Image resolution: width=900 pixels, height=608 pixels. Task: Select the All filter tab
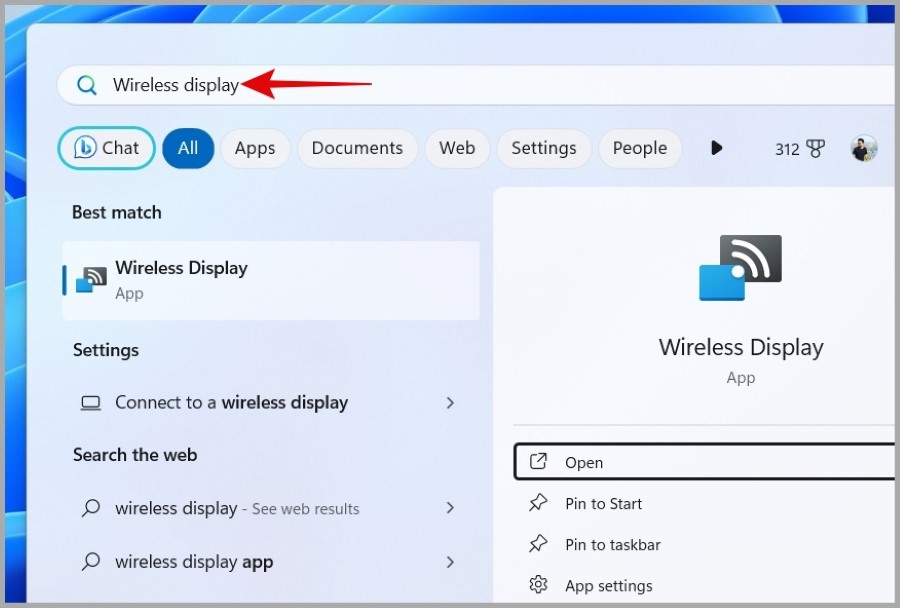[188, 148]
